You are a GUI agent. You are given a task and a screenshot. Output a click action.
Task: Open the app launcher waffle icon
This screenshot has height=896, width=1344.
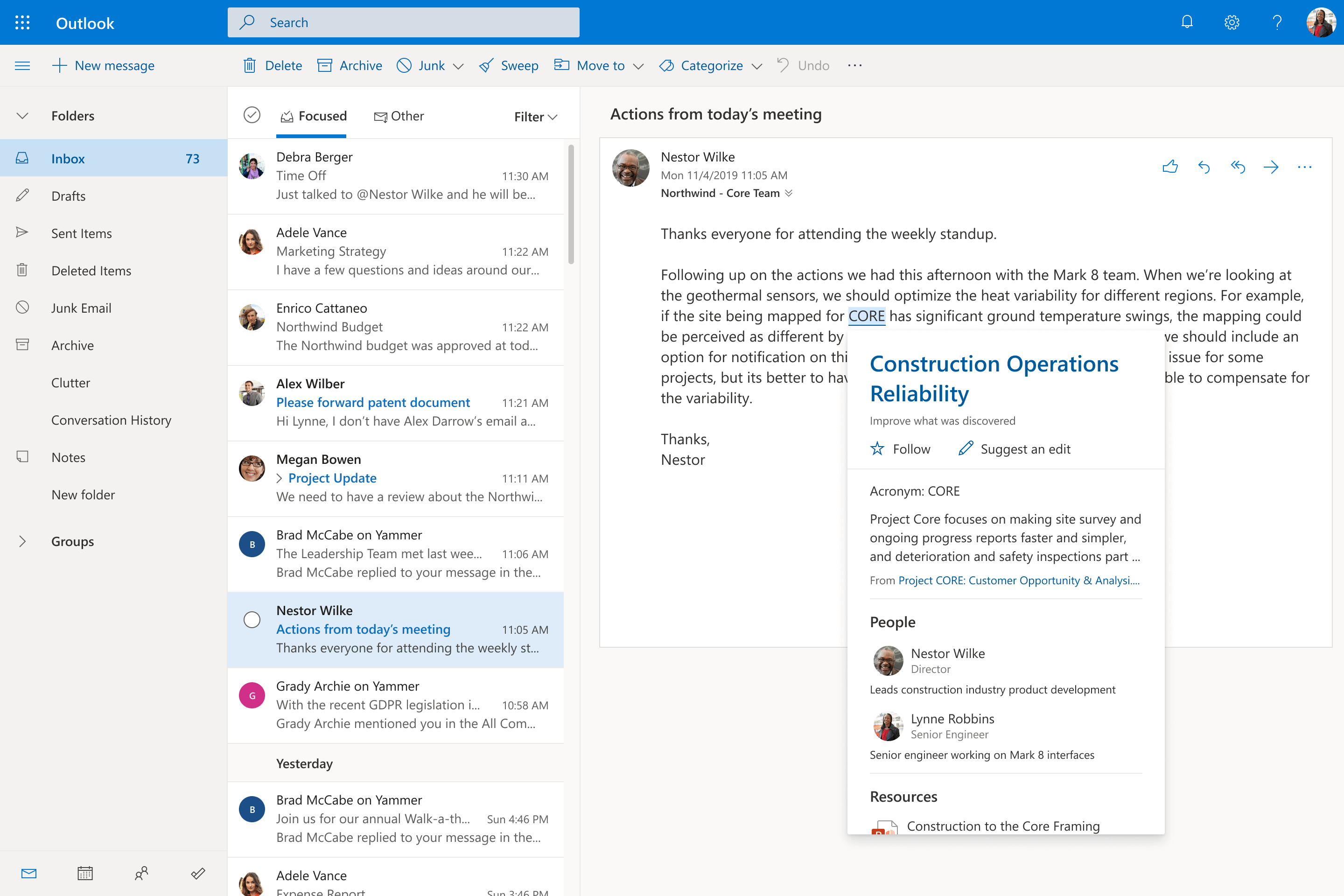click(x=22, y=22)
